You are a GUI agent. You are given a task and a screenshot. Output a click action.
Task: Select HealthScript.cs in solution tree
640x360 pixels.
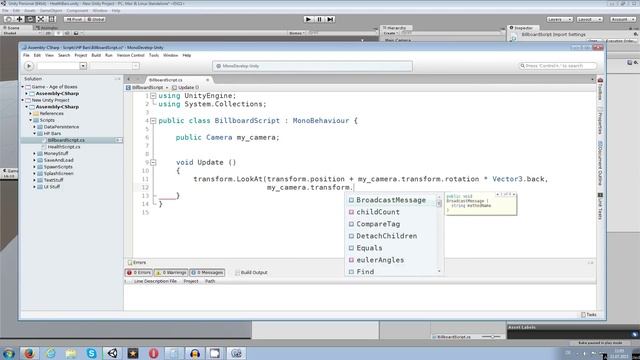click(x=64, y=147)
